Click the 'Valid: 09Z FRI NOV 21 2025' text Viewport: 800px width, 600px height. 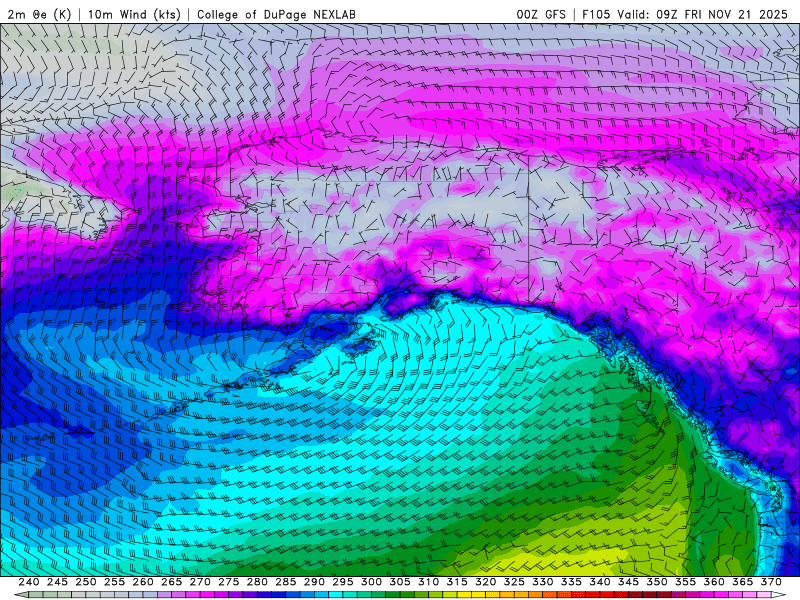click(x=702, y=14)
